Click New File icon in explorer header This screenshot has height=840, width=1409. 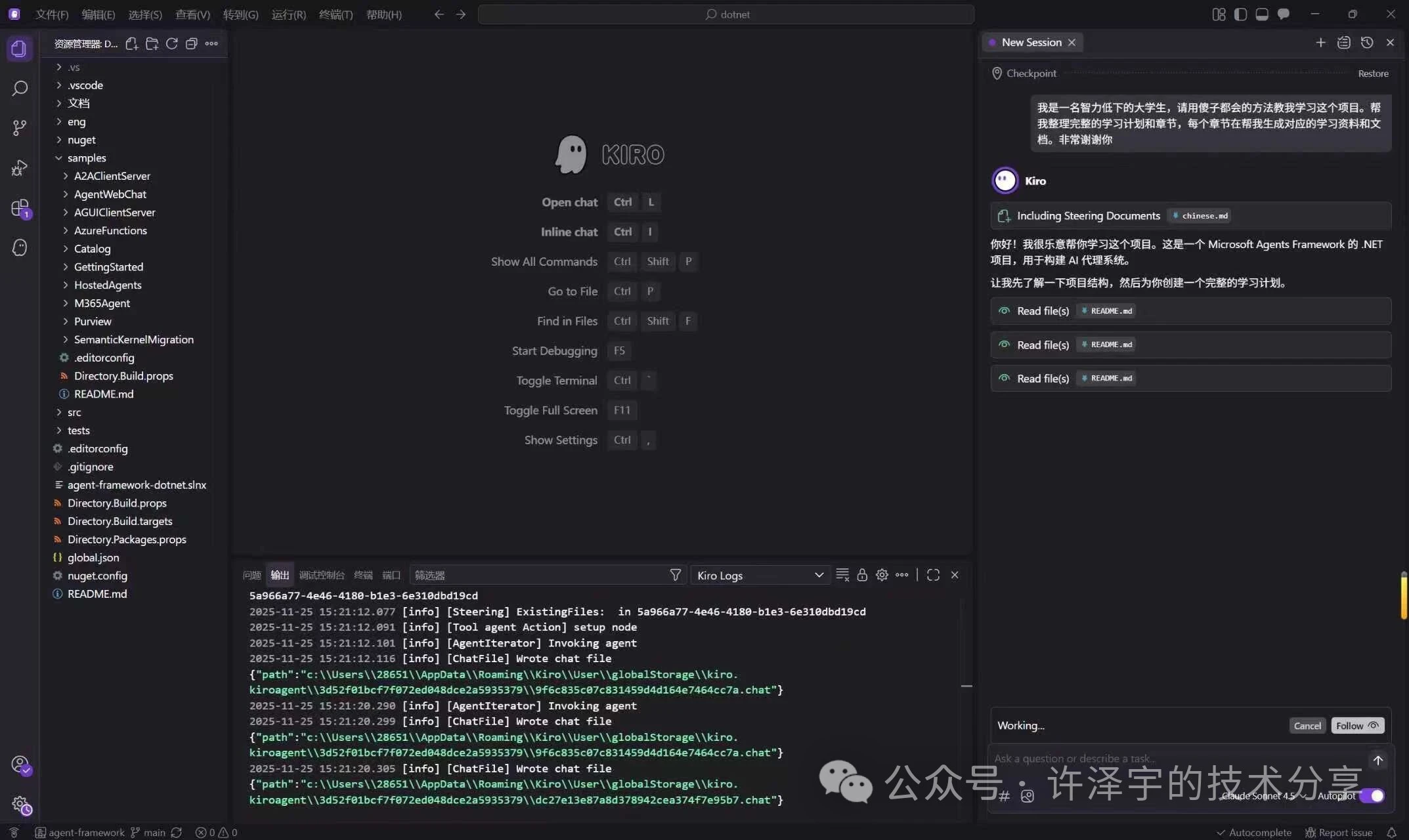pos(131,43)
